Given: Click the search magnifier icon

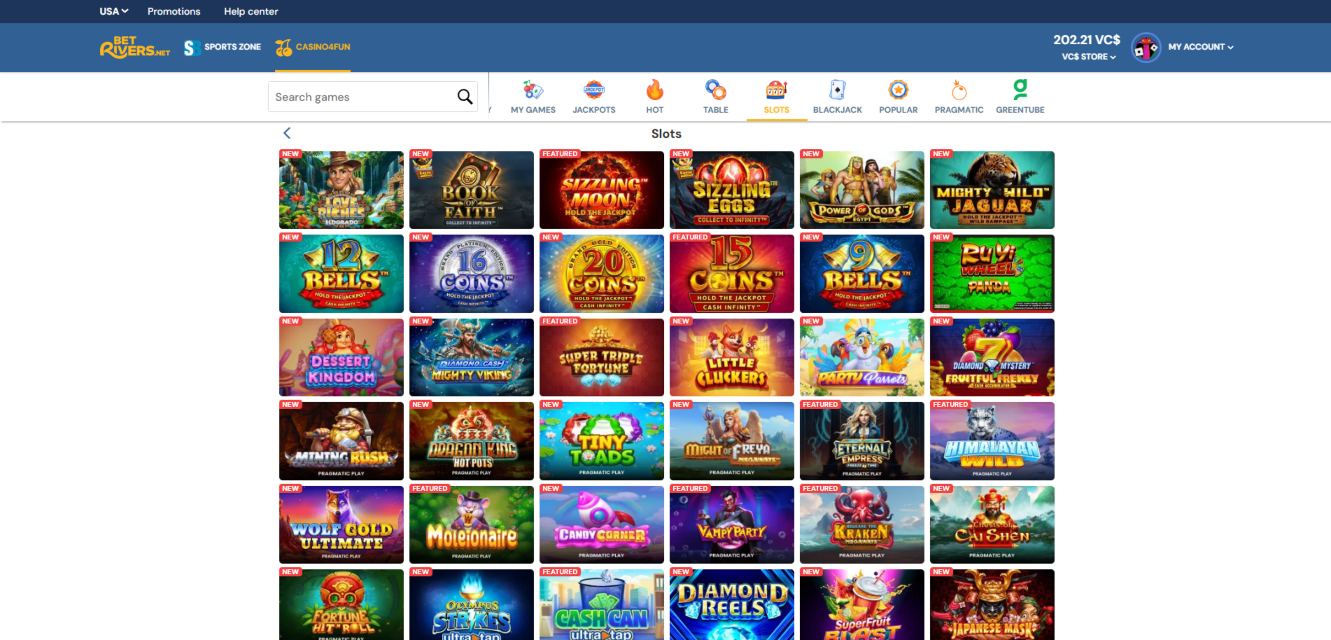Looking at the screenshot, I should click(464, 97).
